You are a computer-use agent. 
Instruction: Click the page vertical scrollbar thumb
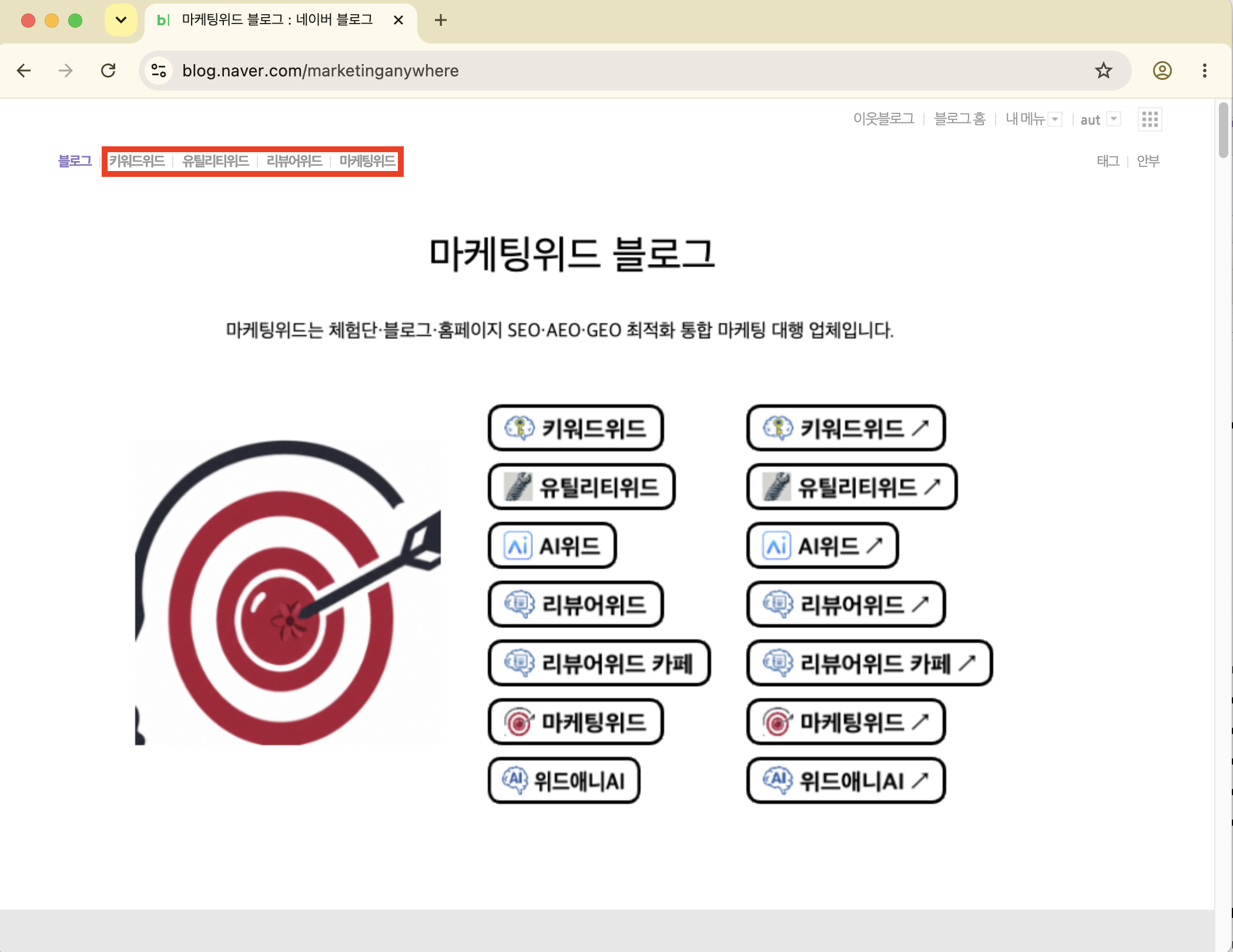coord(1224,130)
